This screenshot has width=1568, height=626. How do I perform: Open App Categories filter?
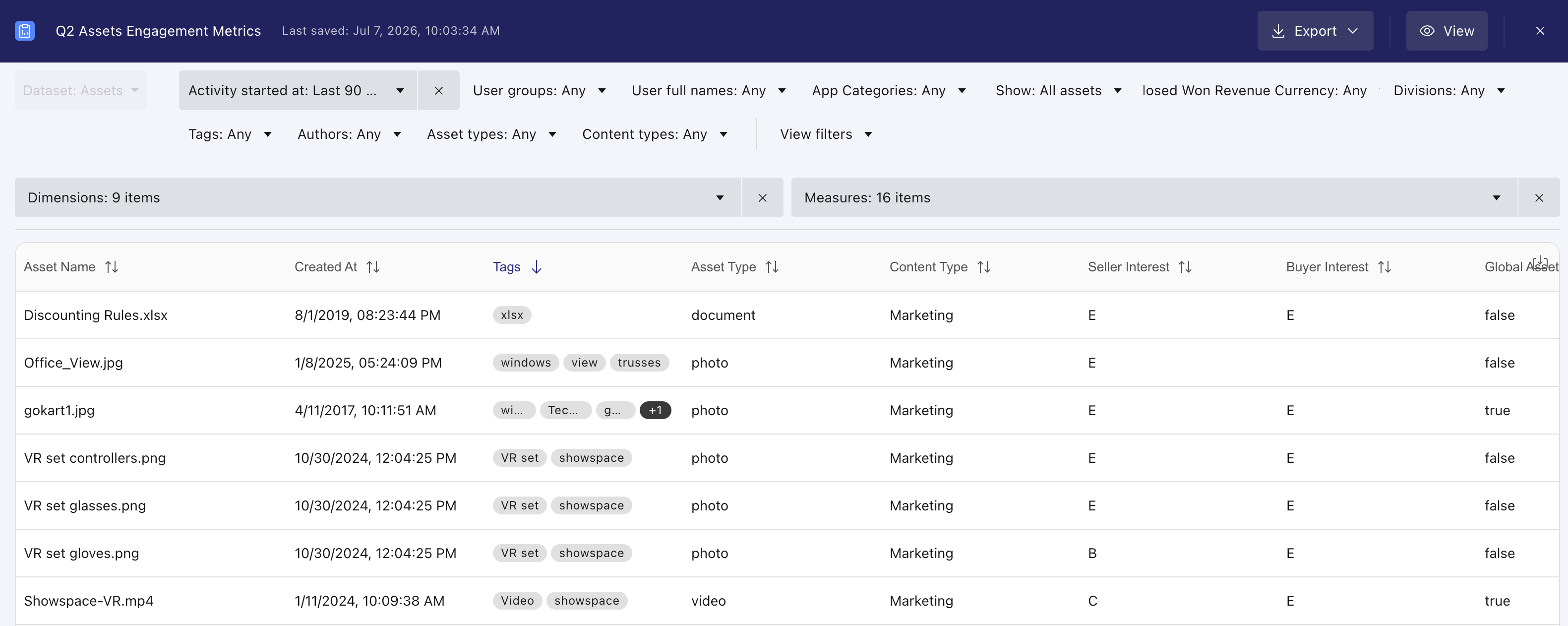tap(889, 90)
